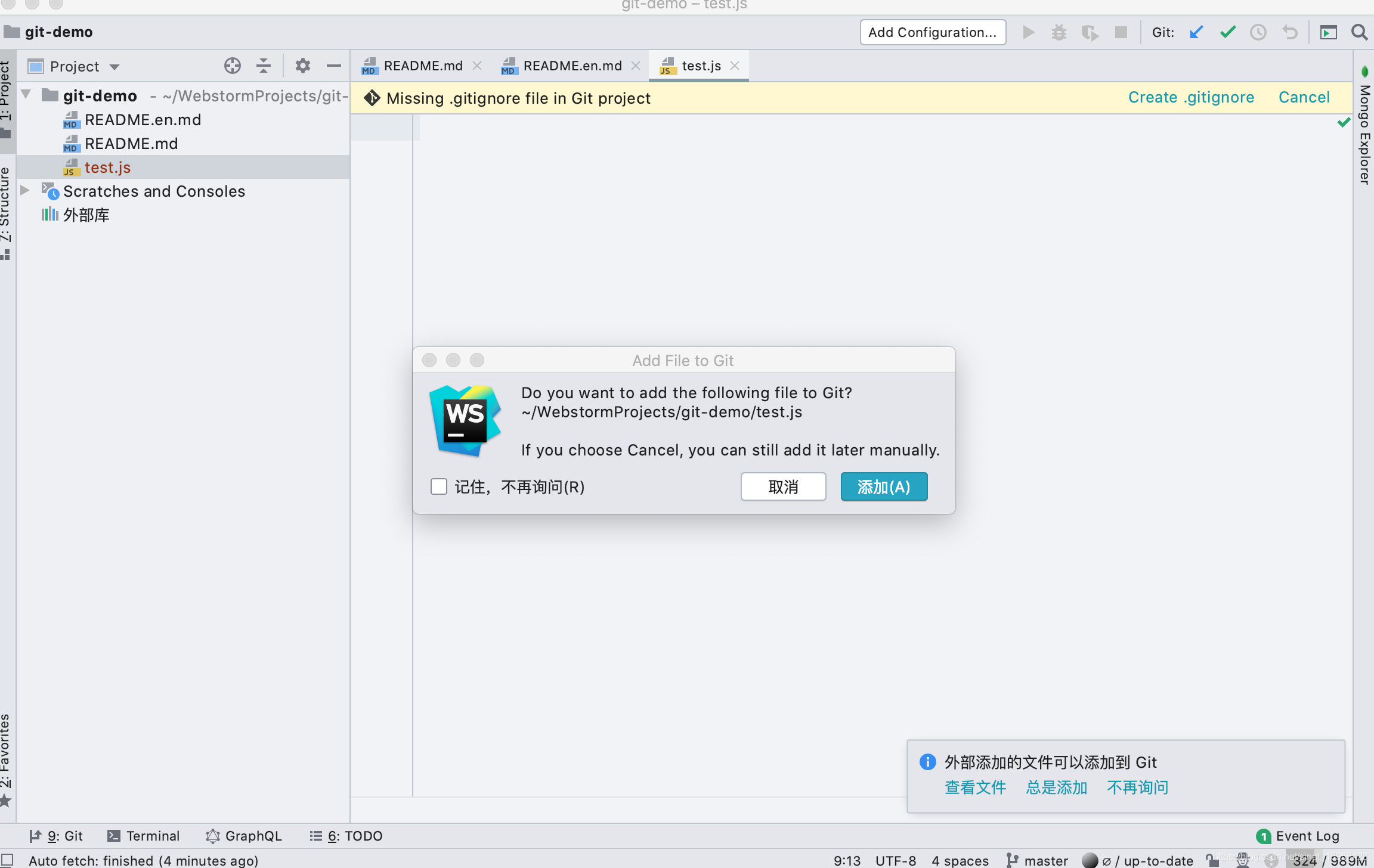Check the 记住，不再询问(R) checkbox

[x=439, y=486]
